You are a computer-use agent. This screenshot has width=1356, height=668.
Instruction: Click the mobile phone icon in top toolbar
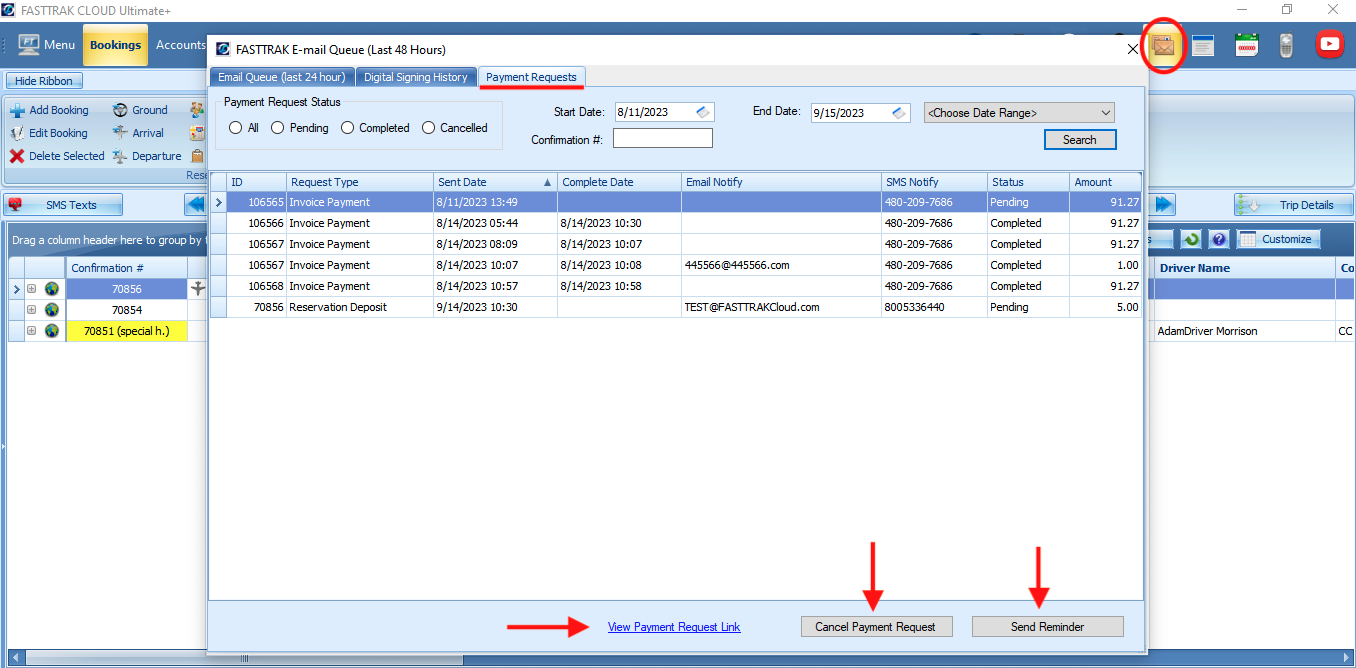click(1288, 45)
